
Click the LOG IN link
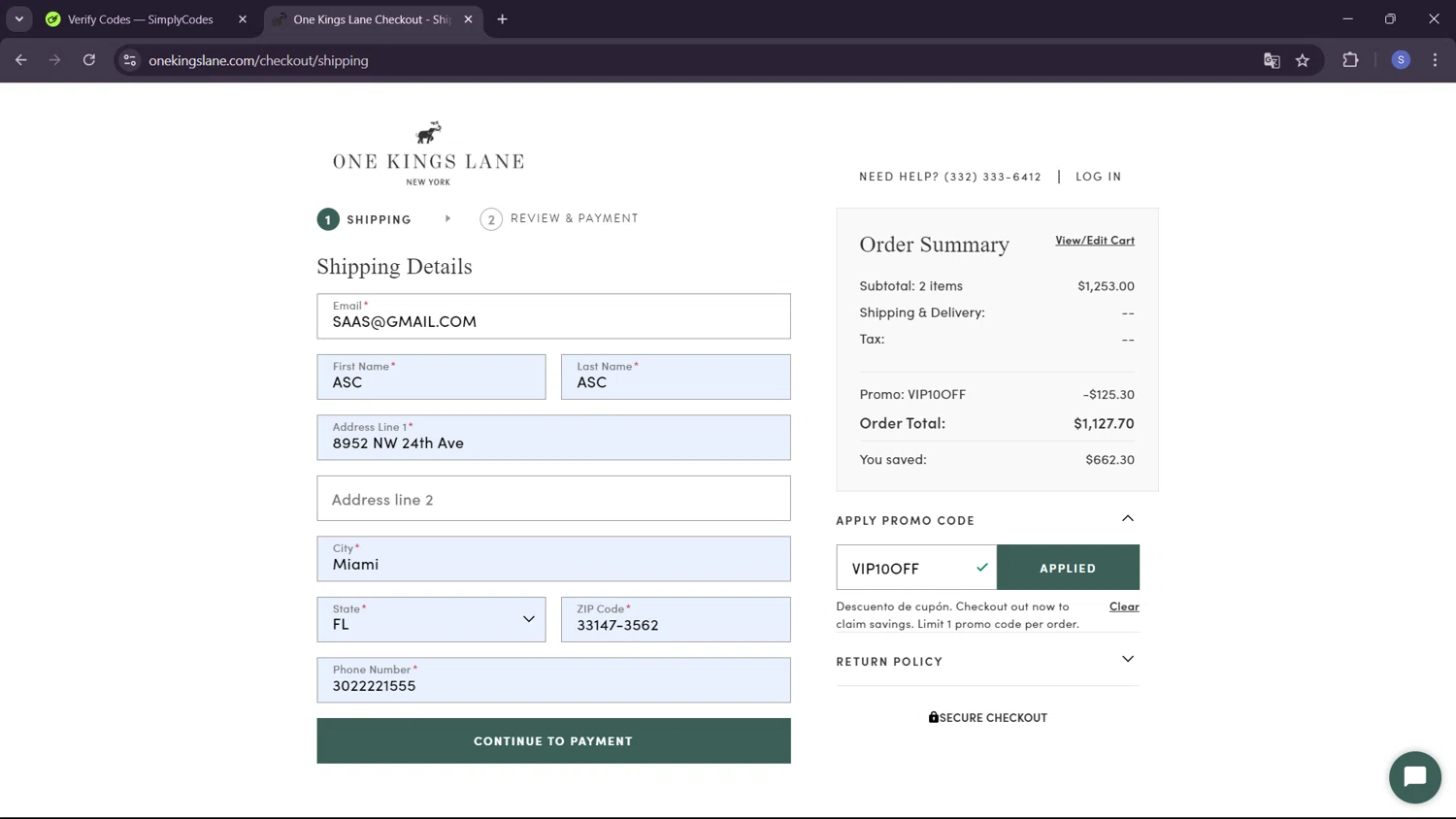point(1098,177)
